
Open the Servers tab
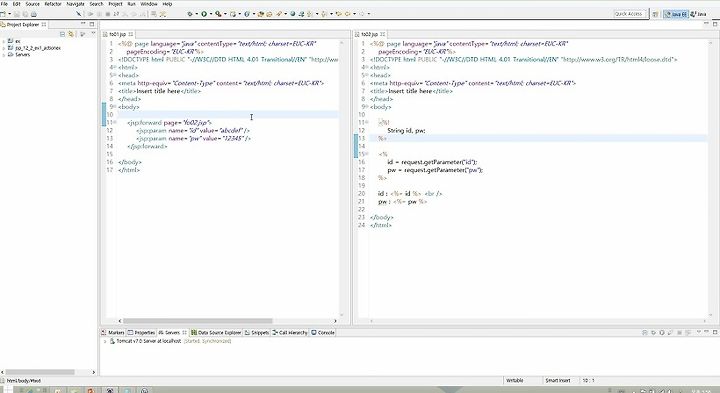[x=172, y=332]
